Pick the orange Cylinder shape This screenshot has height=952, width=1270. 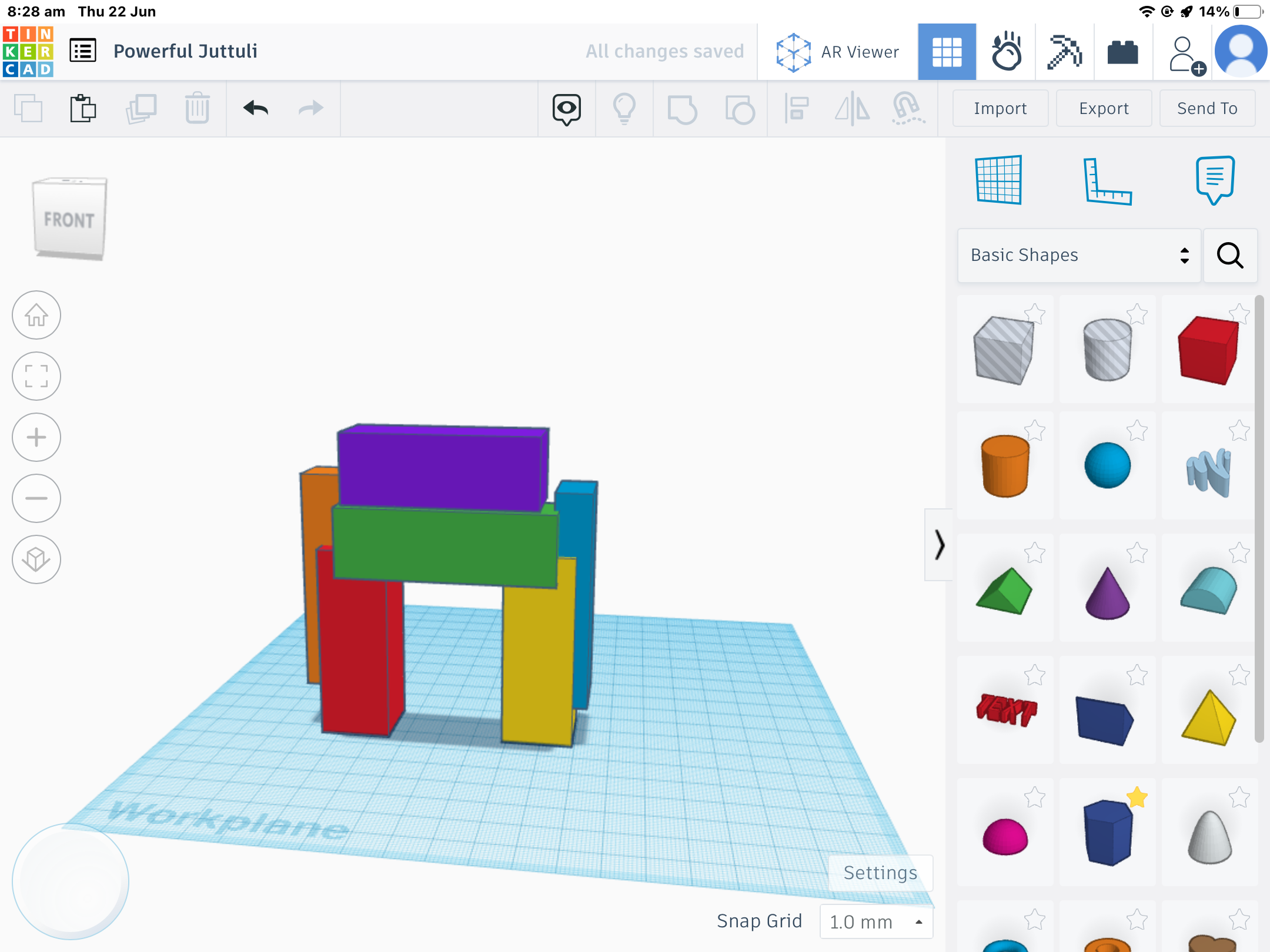[1005, 465]
